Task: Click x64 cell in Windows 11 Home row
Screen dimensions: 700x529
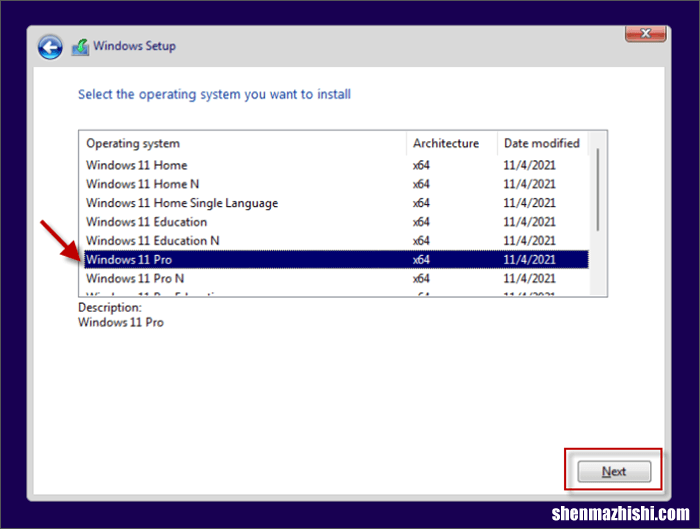Action: 421,165
